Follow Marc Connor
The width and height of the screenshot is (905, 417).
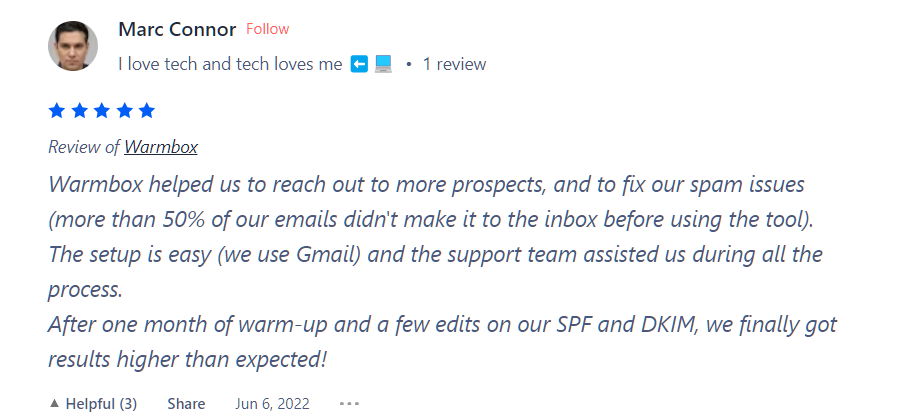pos(266,29)
